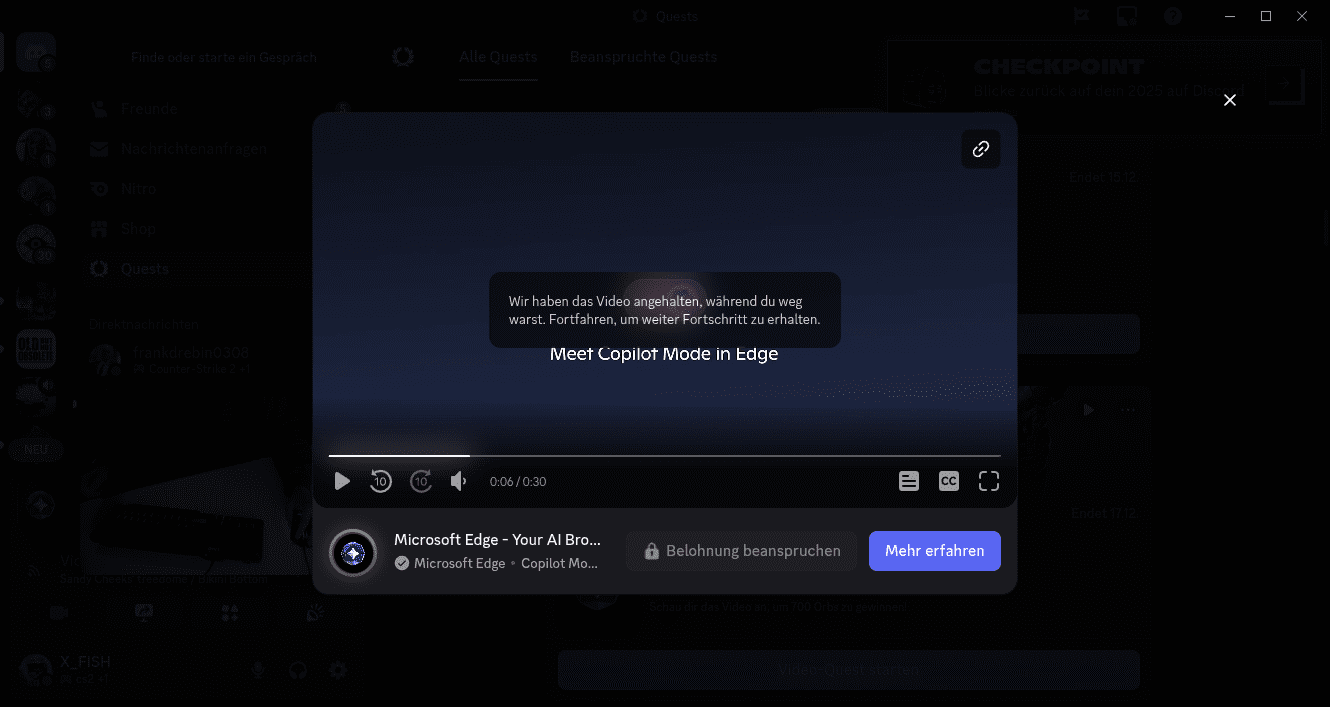Switch to Beanspruchte Quests tab
Screen dimensions: 1330x707
[643, 57]
